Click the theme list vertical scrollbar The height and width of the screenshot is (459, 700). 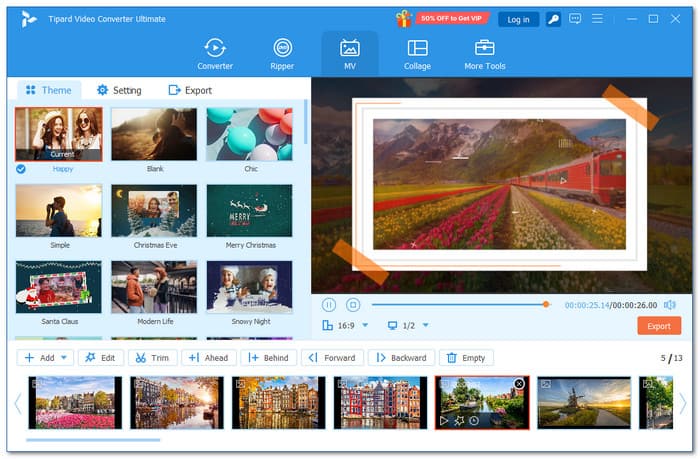click(306, 122)
